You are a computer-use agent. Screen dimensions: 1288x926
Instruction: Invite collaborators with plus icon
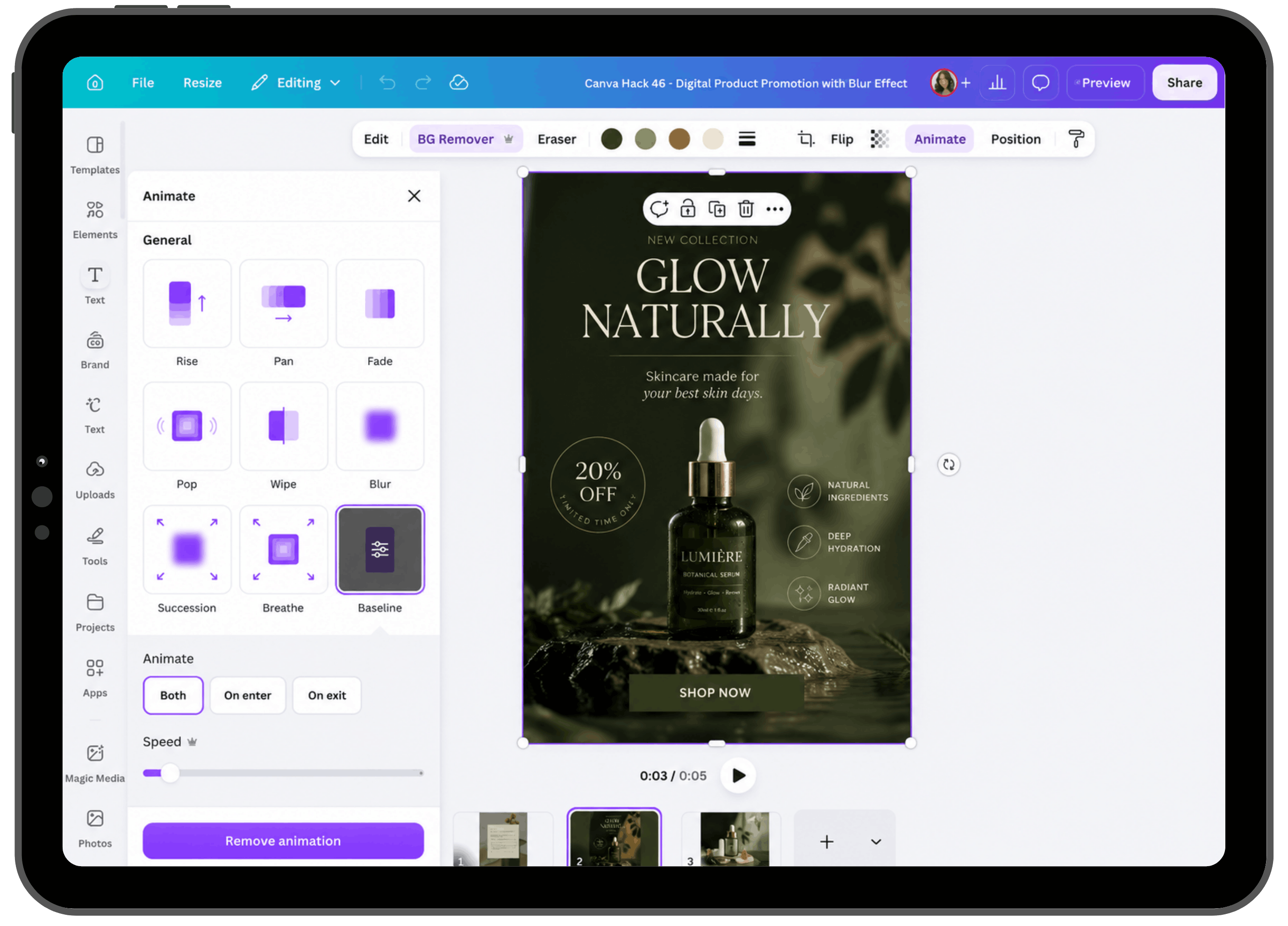point(966,83)
